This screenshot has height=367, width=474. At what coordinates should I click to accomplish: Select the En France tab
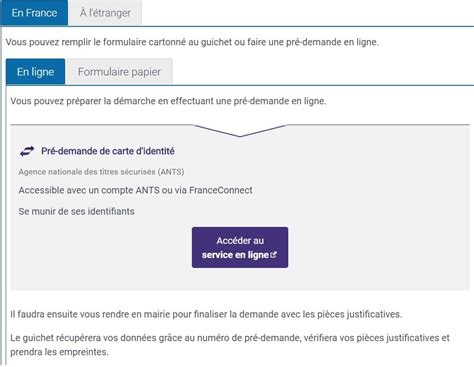tap(34, 13)
